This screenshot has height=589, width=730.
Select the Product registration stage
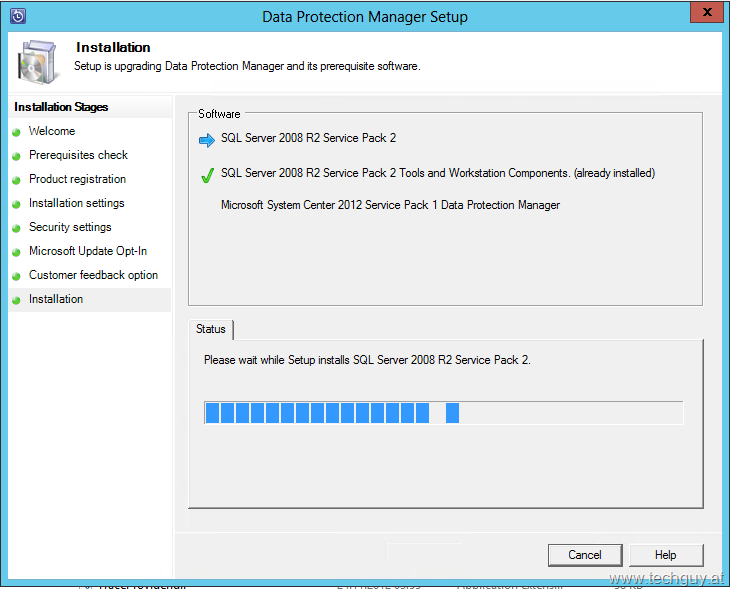(77, 179)
